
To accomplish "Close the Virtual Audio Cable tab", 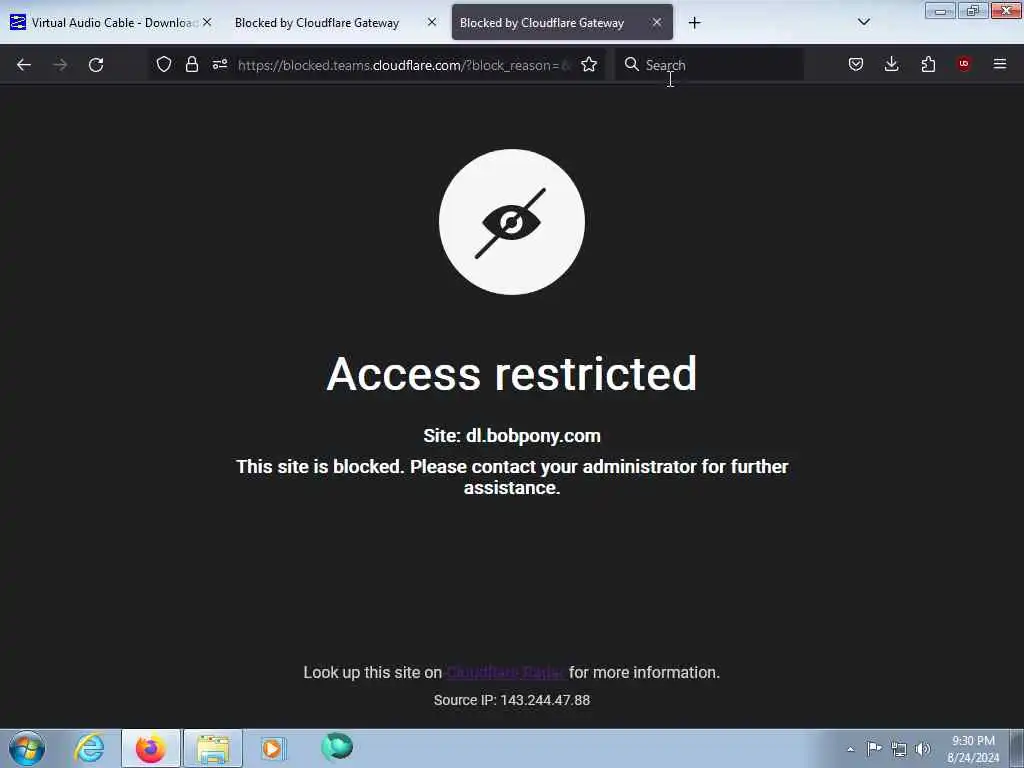I will [207, 22].
